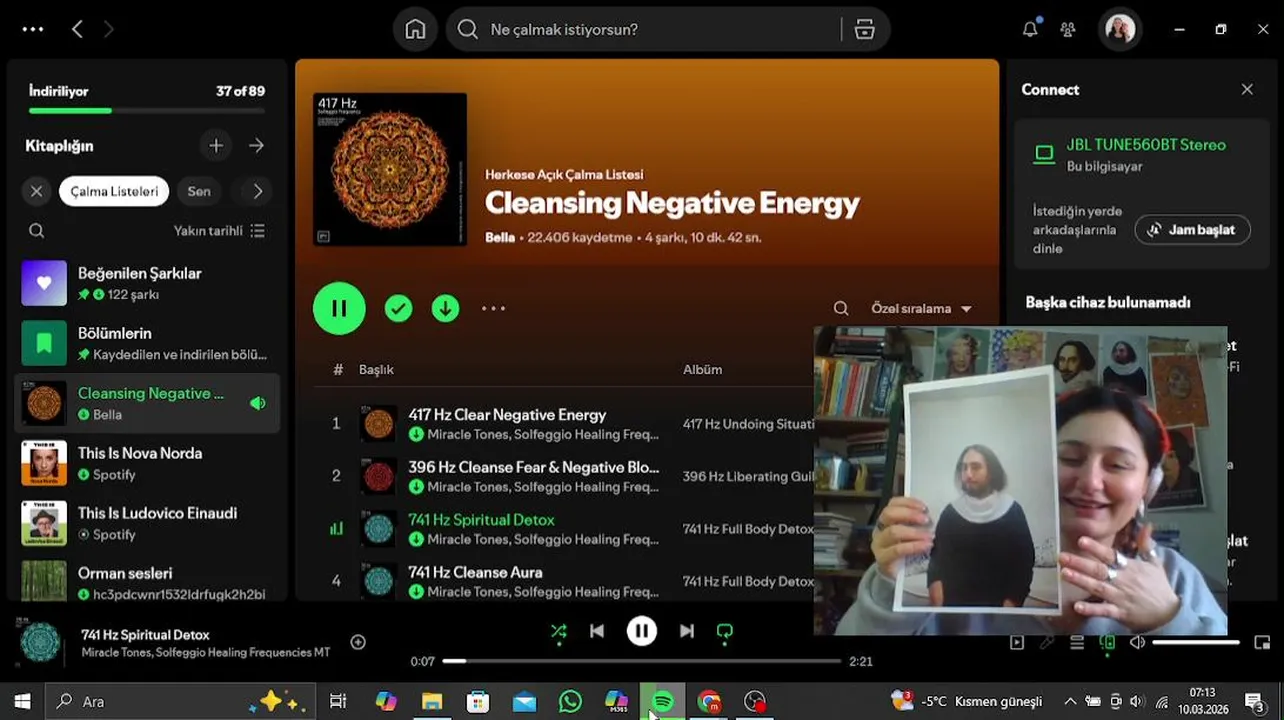Sort by the 'Albüm' column header

tap(702, 370)
